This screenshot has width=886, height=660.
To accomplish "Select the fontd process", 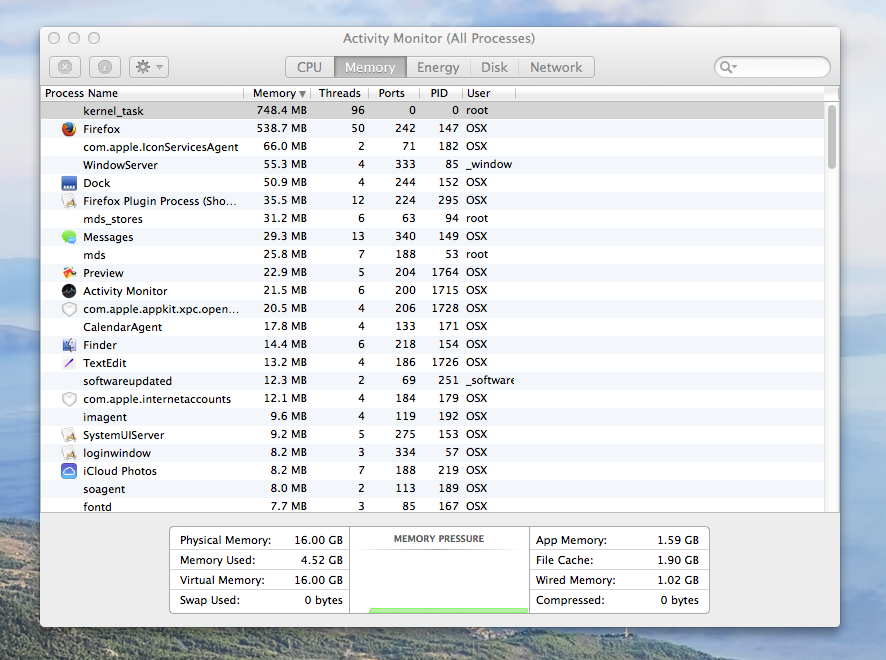I will (x=97, y=507).
